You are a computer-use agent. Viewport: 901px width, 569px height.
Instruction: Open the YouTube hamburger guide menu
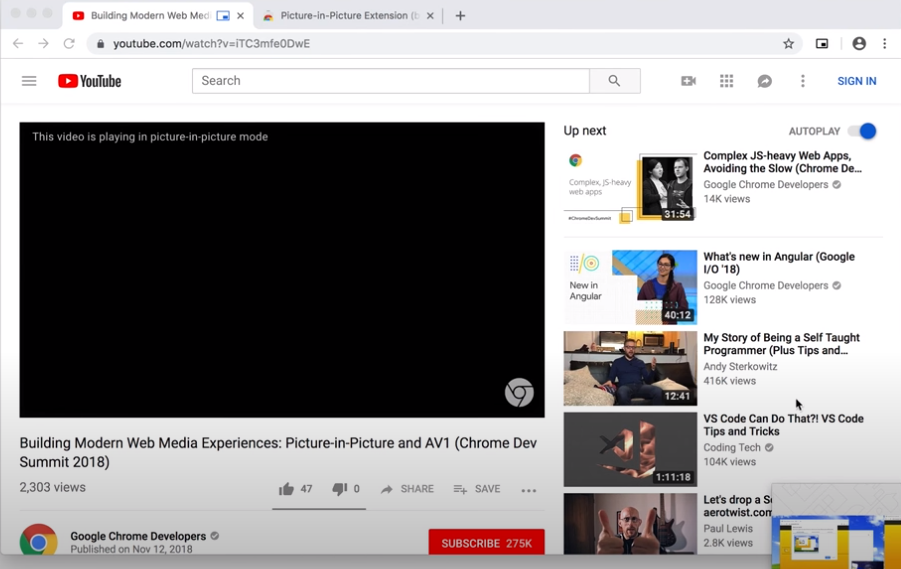pos(29,81)
